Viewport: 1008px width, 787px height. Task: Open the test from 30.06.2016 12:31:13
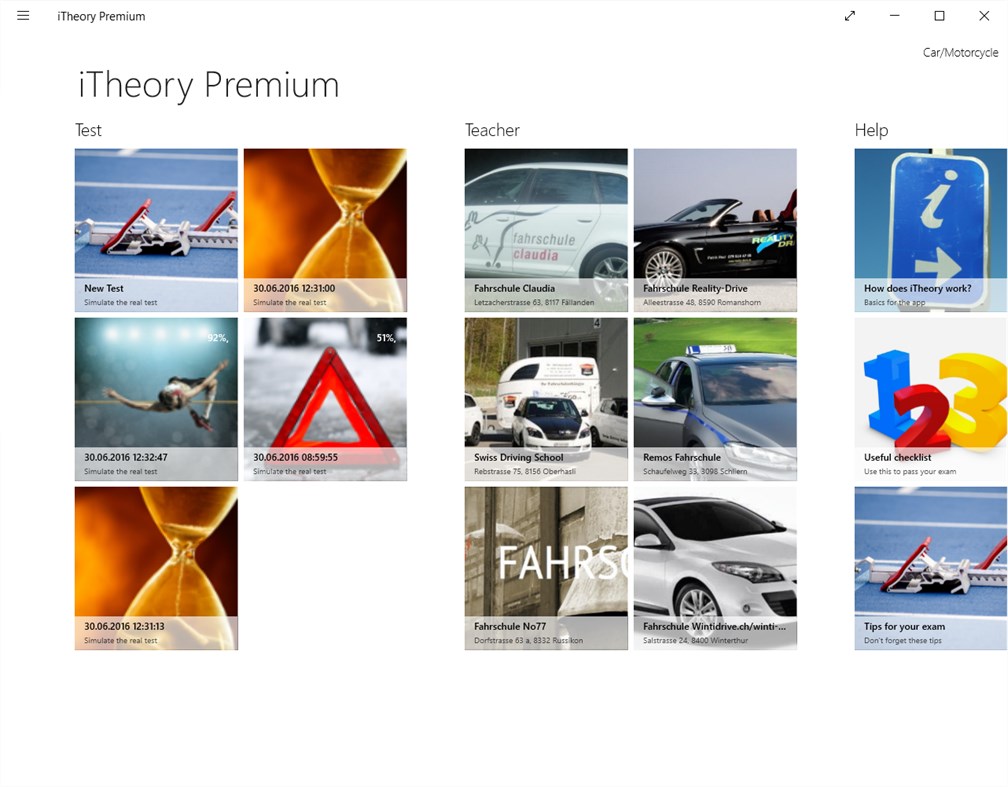click(x=156, y=567)
